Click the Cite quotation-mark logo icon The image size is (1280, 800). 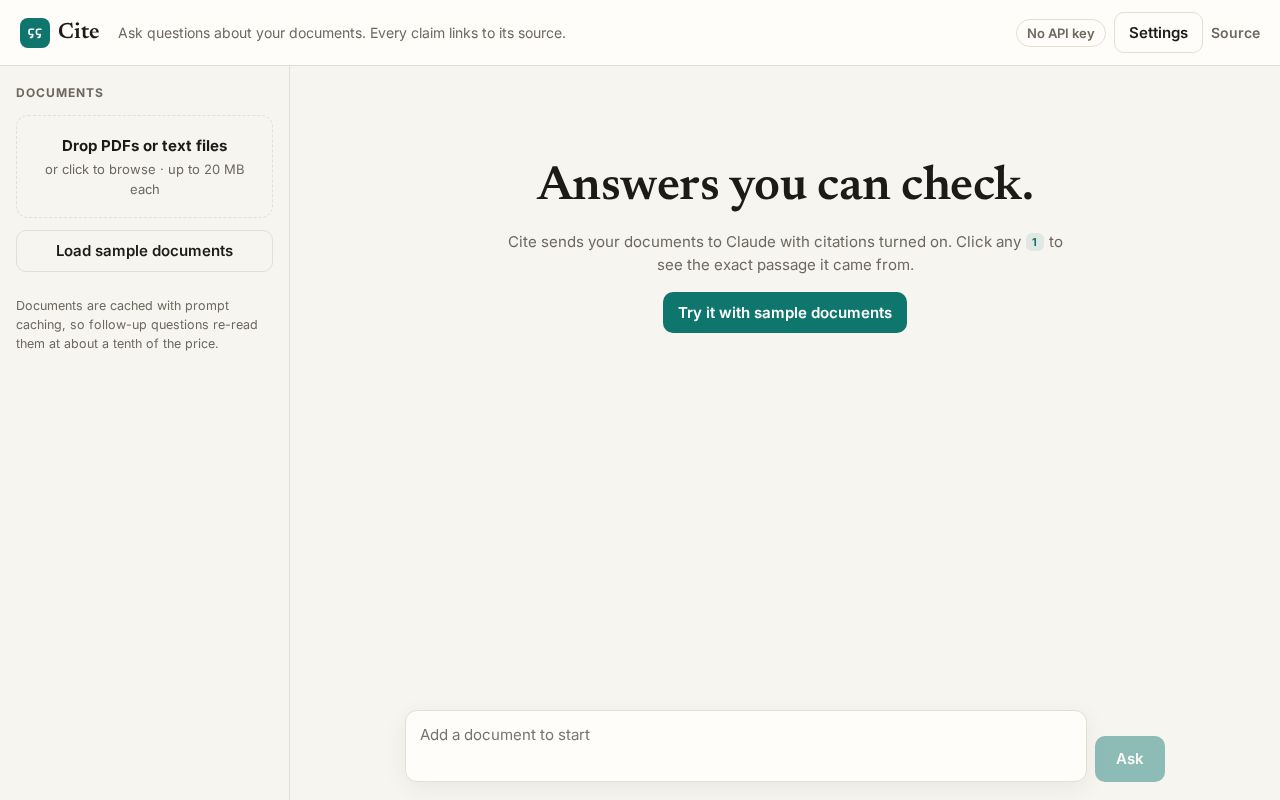pyautogui.click(x=35, y=33)
